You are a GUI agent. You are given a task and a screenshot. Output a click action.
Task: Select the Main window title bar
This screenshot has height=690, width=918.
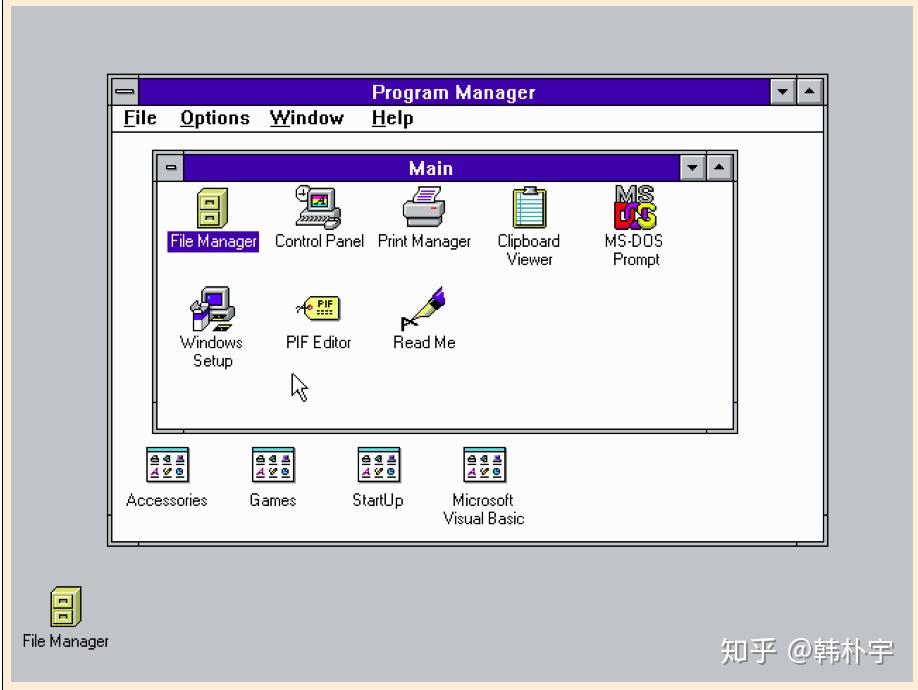[430, 167]
